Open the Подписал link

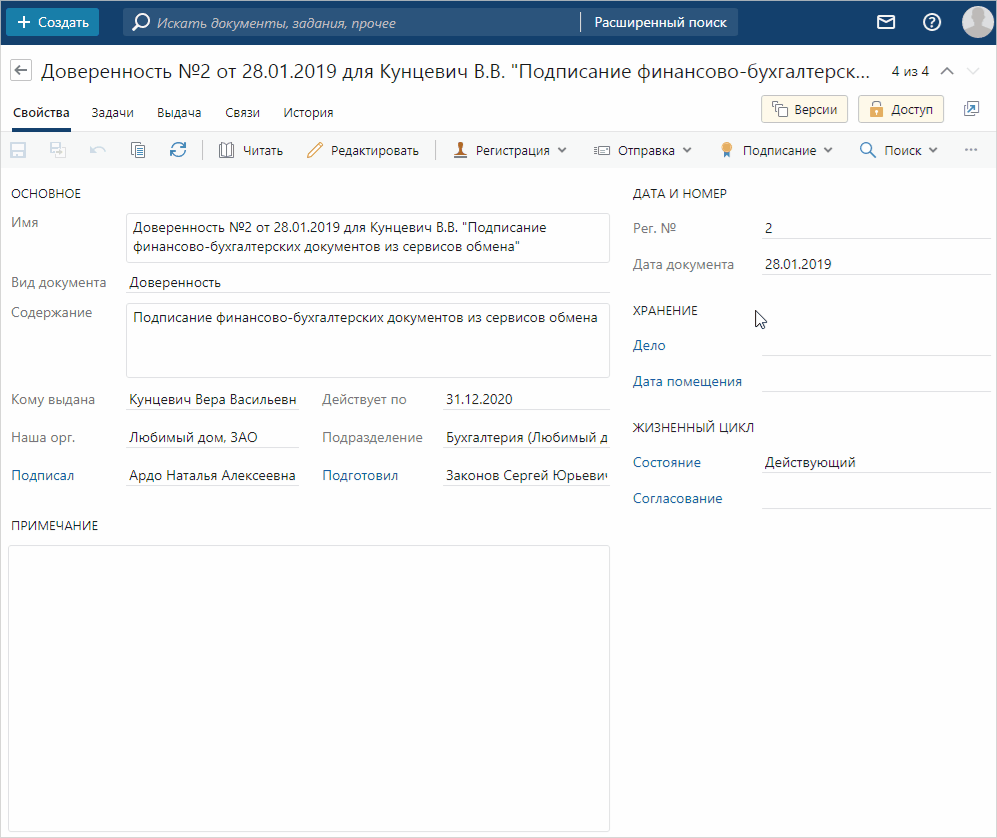(x=43, y=476)
